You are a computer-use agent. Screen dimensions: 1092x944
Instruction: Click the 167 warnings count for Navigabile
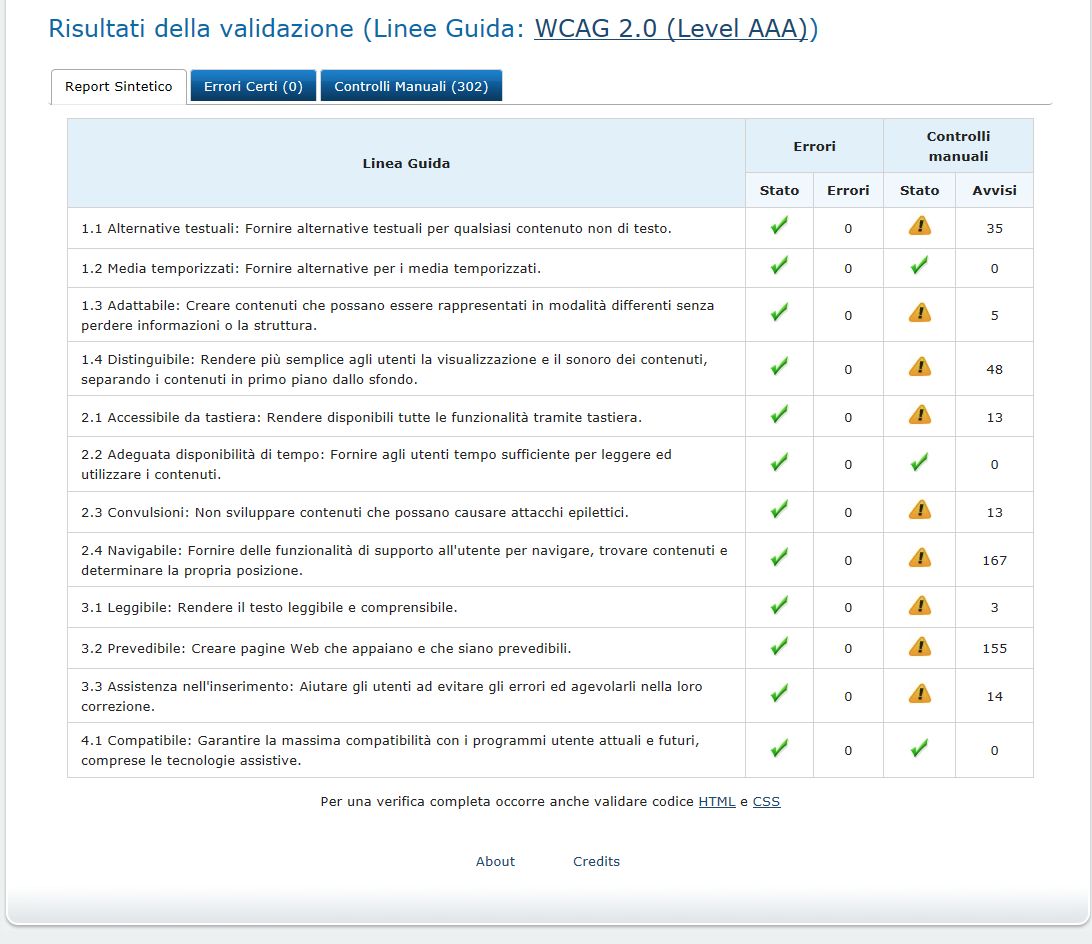[994, 561]
